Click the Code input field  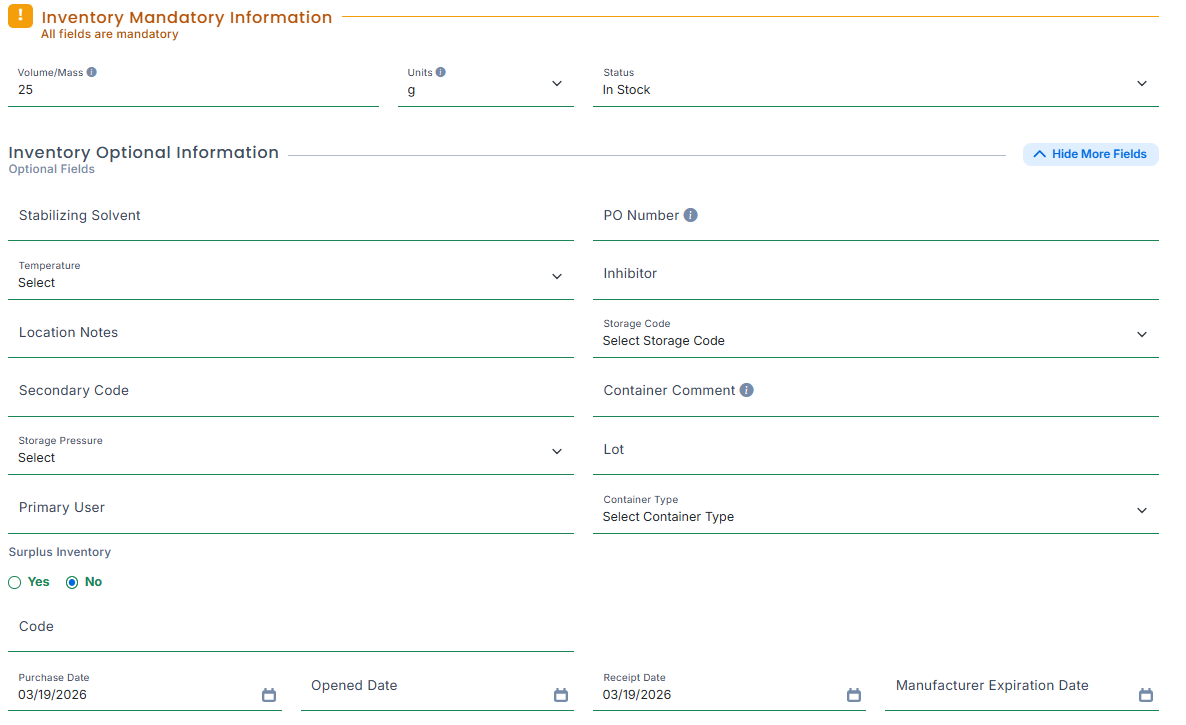pos(290,629)
